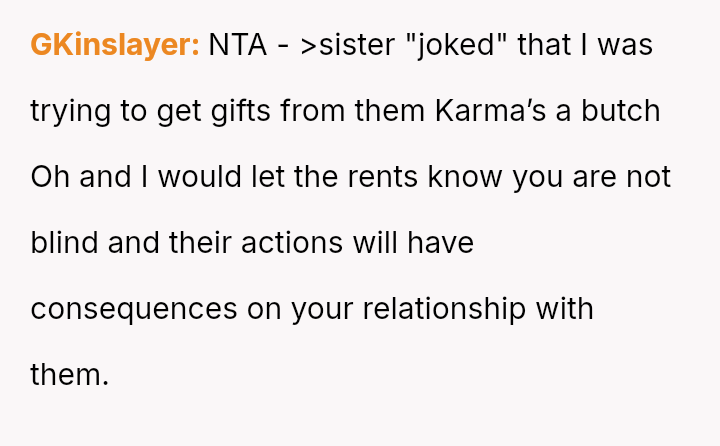Click the word "with" ending the fifth line
Image resolution: width=720 pixels, height=446 pixels.
point(565,309)
